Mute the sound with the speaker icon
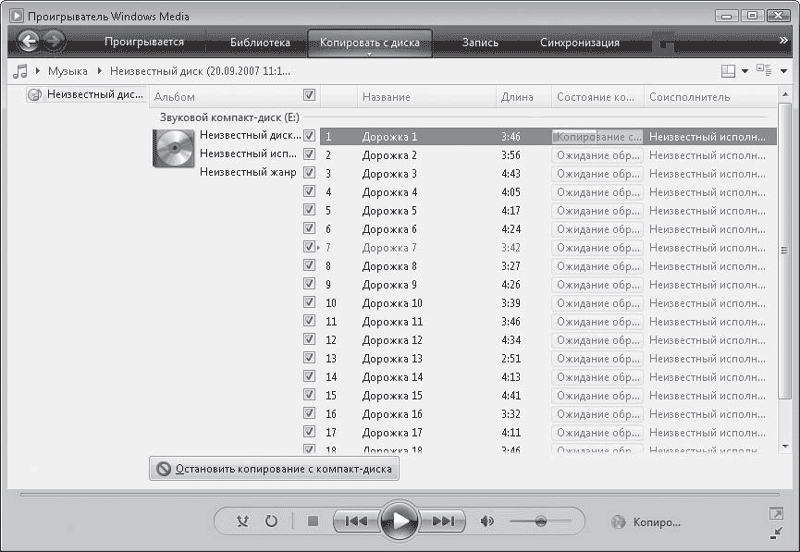 click(488, 521)
